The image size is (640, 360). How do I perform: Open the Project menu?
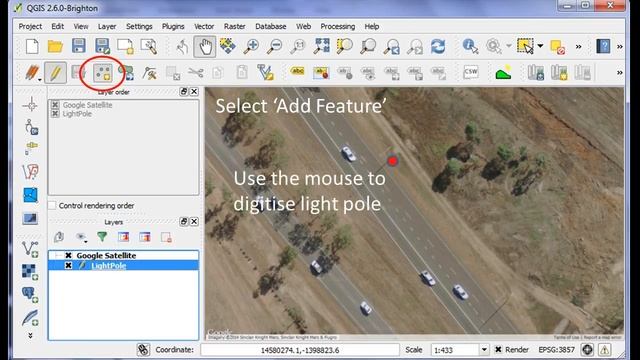coord(30,27)
